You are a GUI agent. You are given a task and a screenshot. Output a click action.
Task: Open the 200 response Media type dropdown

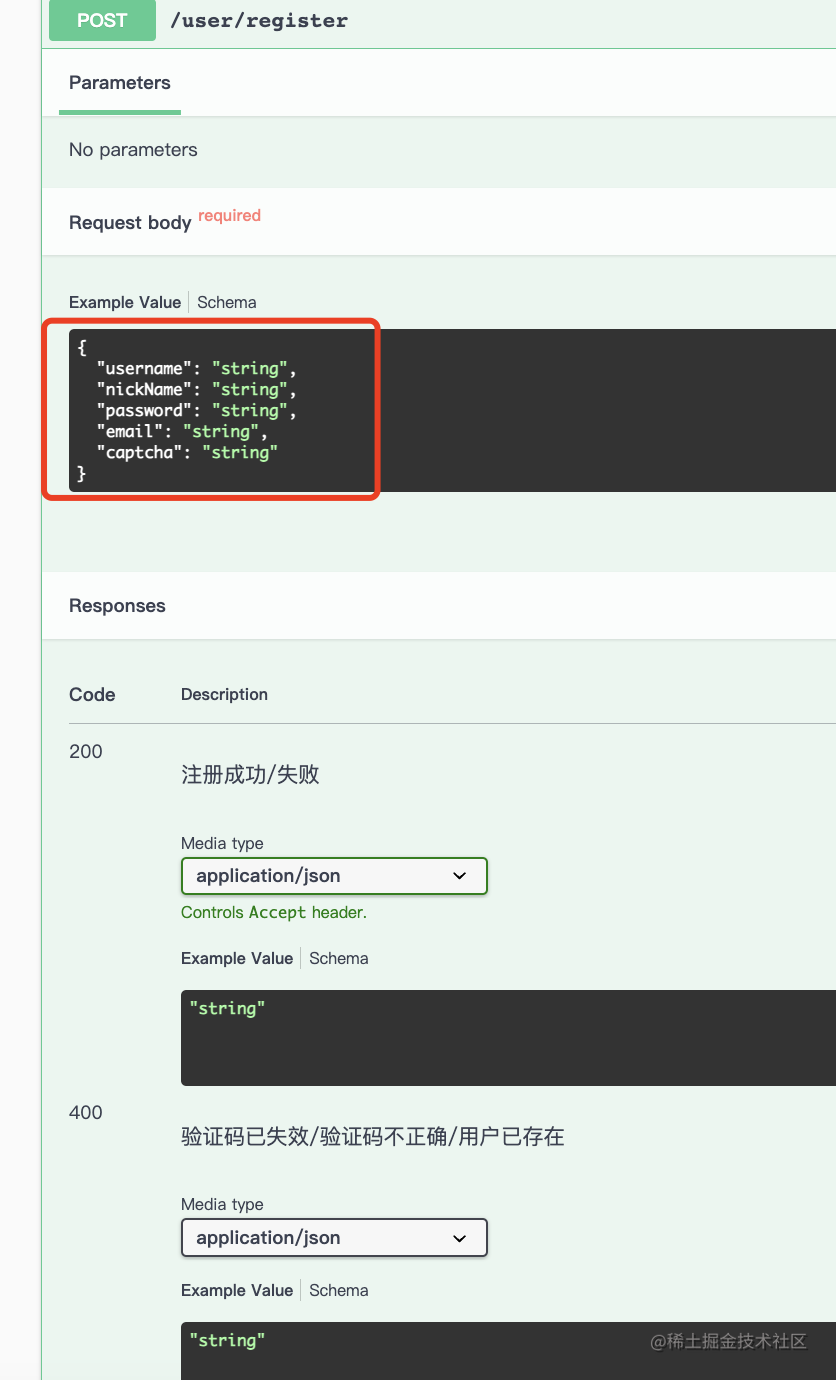click(x=333, y=876)
